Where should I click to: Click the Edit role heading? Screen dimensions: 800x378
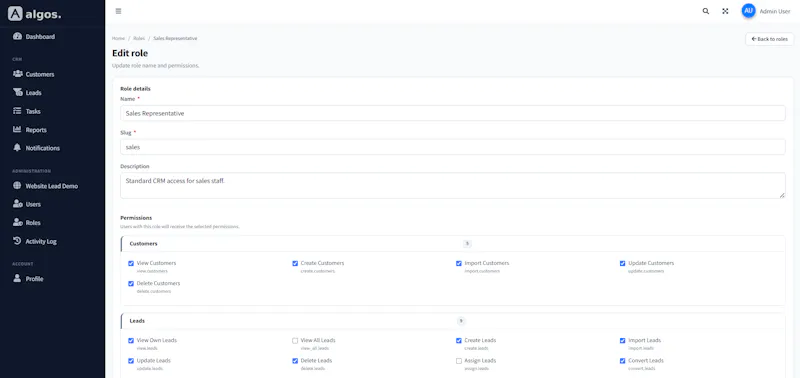point(130,53)
